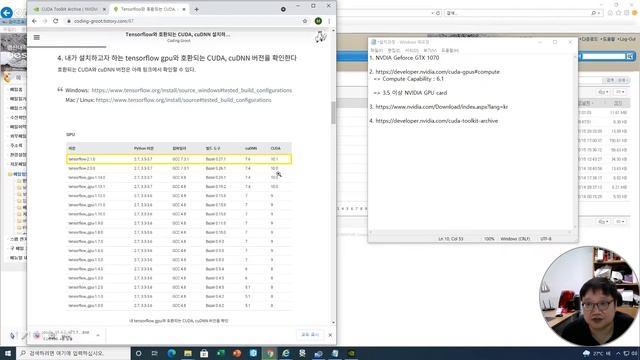
Task: Click the magnifier icon in IE search box
Action: pos(593,13)
